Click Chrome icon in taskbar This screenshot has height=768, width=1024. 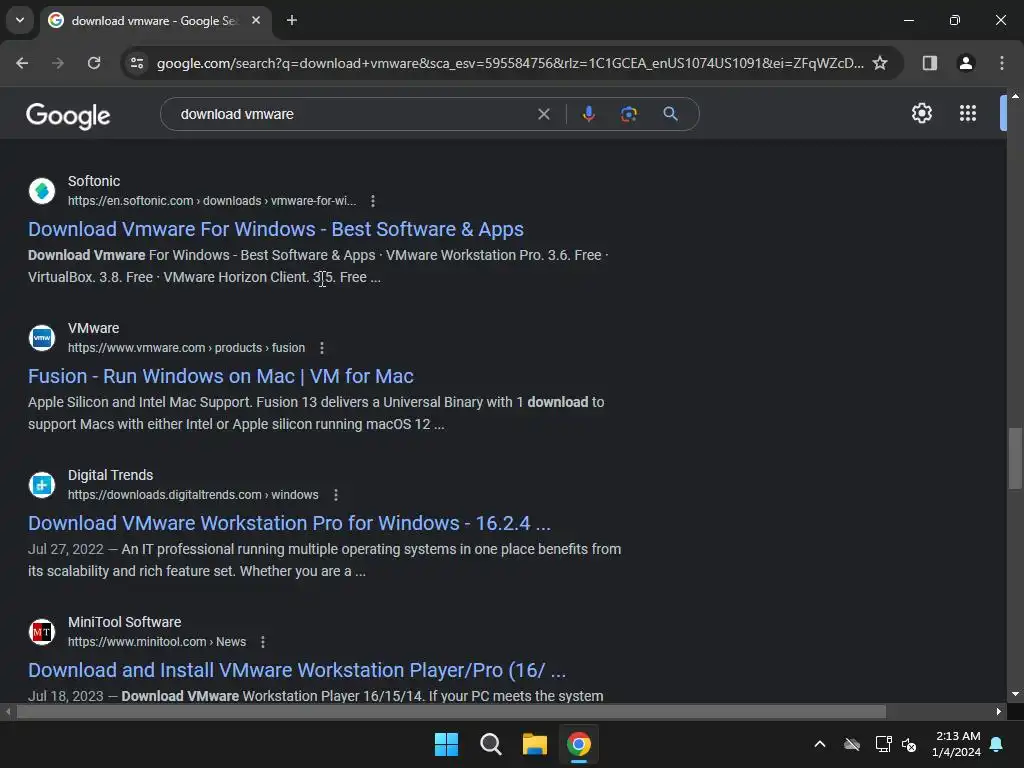[579, 744]
